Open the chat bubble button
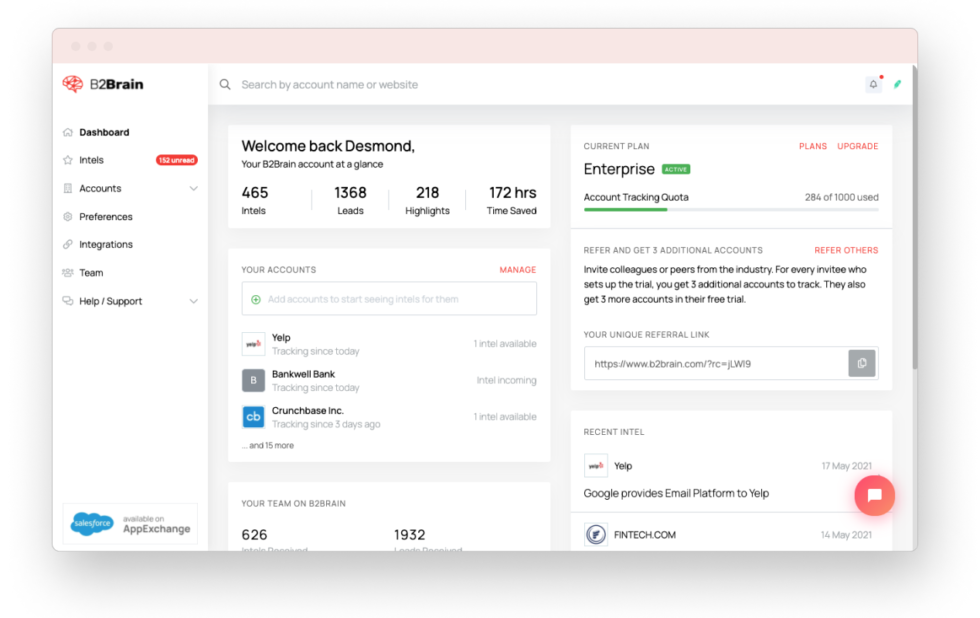The image size is (980, 618). tap(874, 495)
